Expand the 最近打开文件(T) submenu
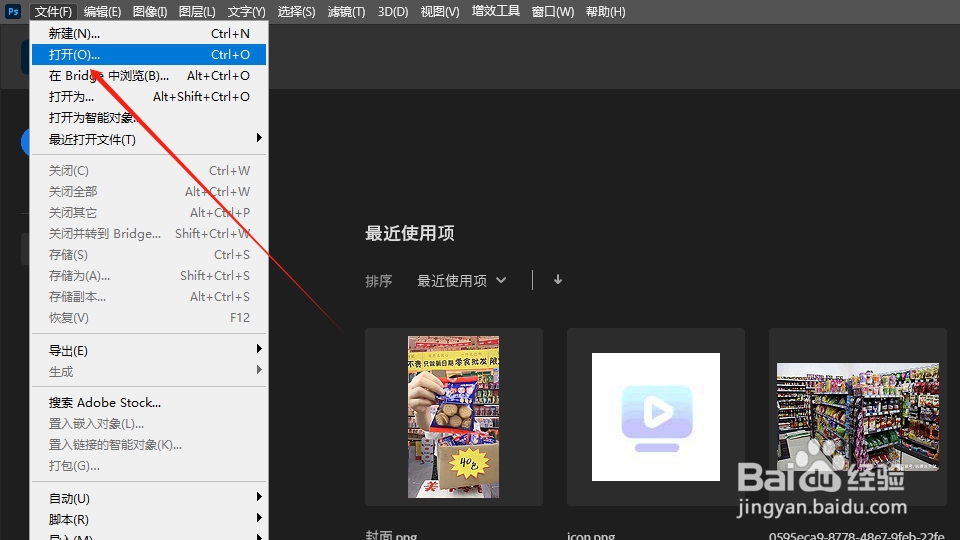The image size is (960, 540). 149,139
